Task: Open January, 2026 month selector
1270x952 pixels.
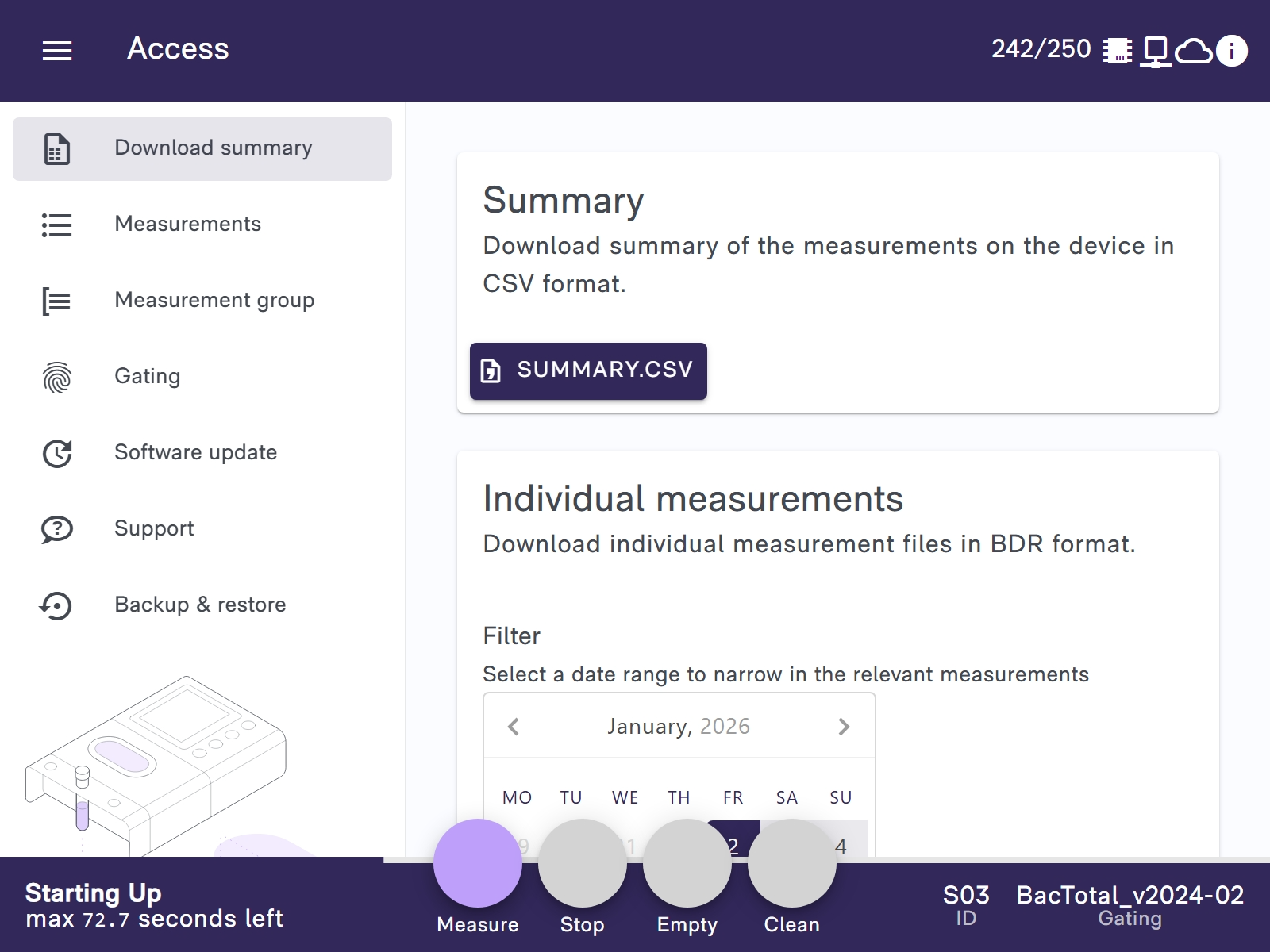Action: (x=679, y=727)
